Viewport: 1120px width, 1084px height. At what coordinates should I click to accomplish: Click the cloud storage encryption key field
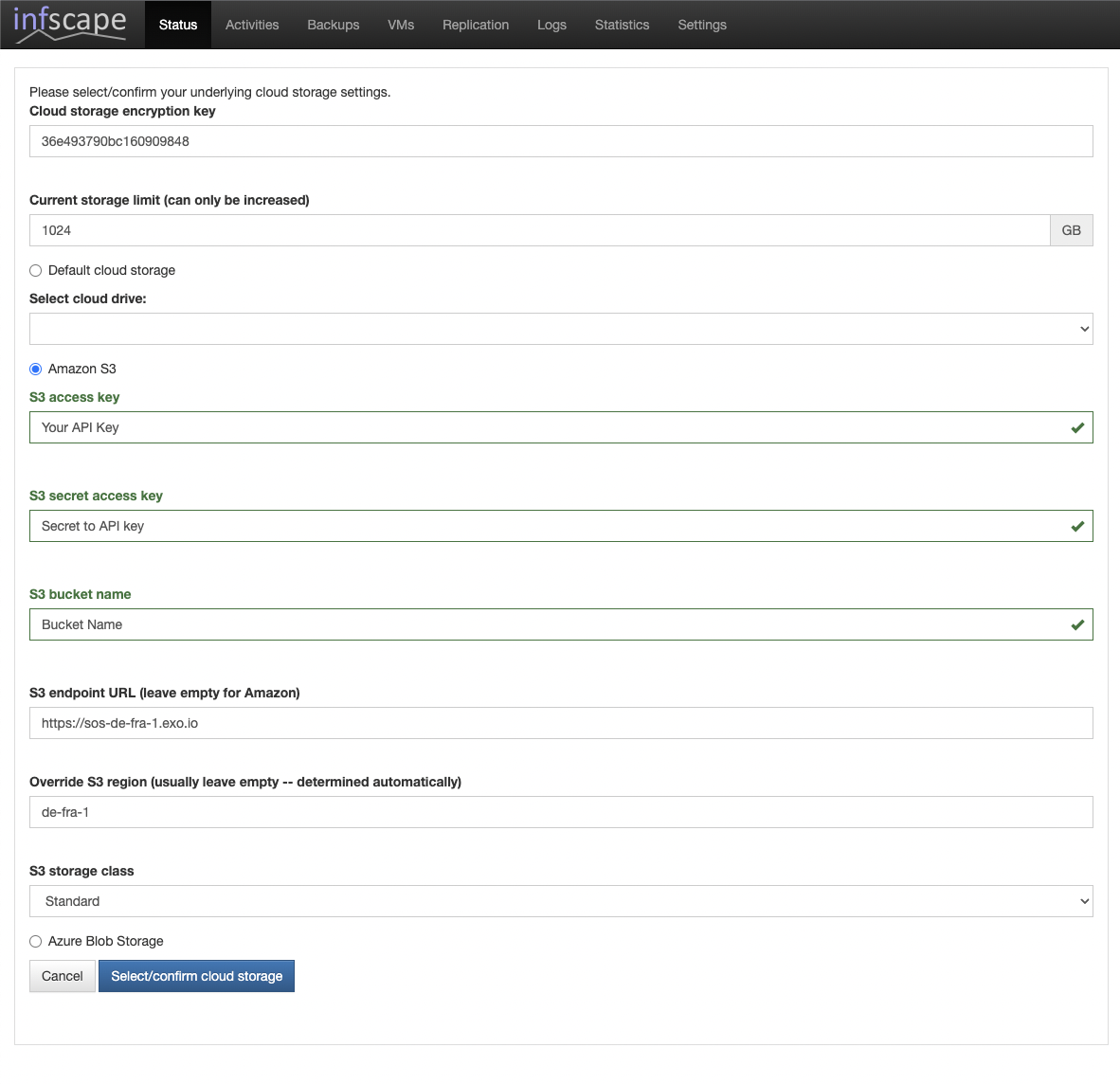pyautogui.click(x=561, y=141)
